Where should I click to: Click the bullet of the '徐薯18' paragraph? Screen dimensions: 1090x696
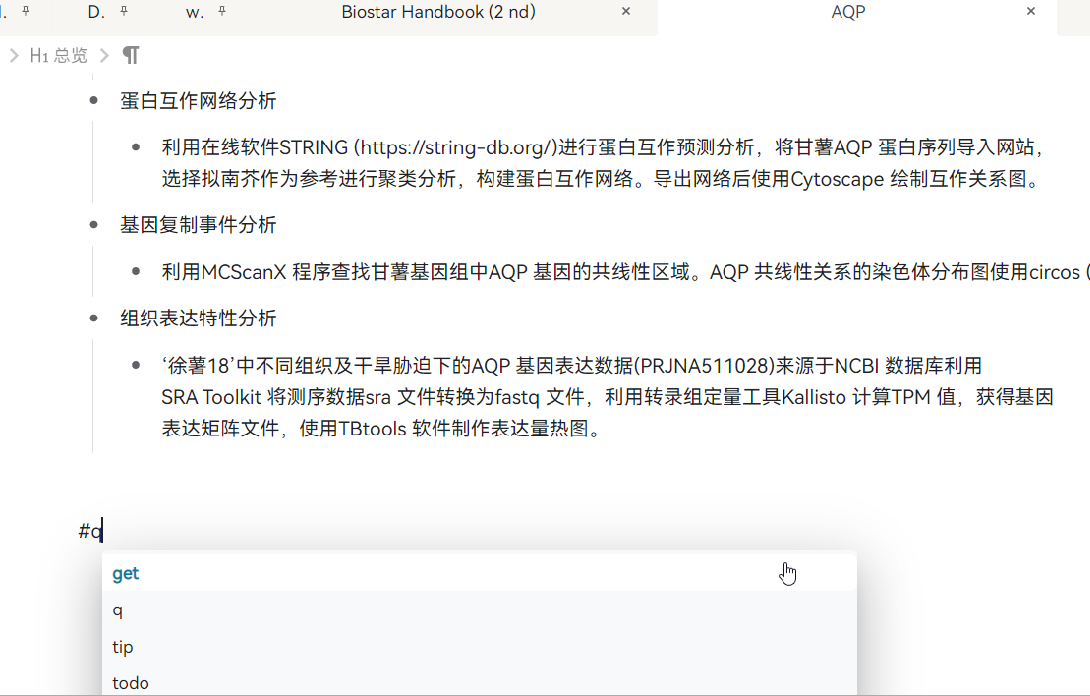tap(136, 365)
